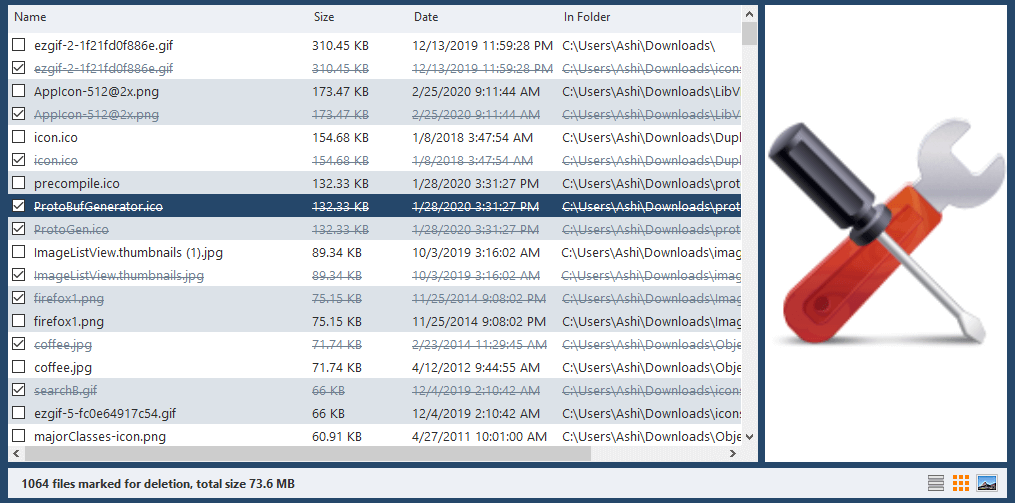Check the box for majorClasses-icon.png
The width and height of the screenshot is (1015, 503).
point(19,436)
